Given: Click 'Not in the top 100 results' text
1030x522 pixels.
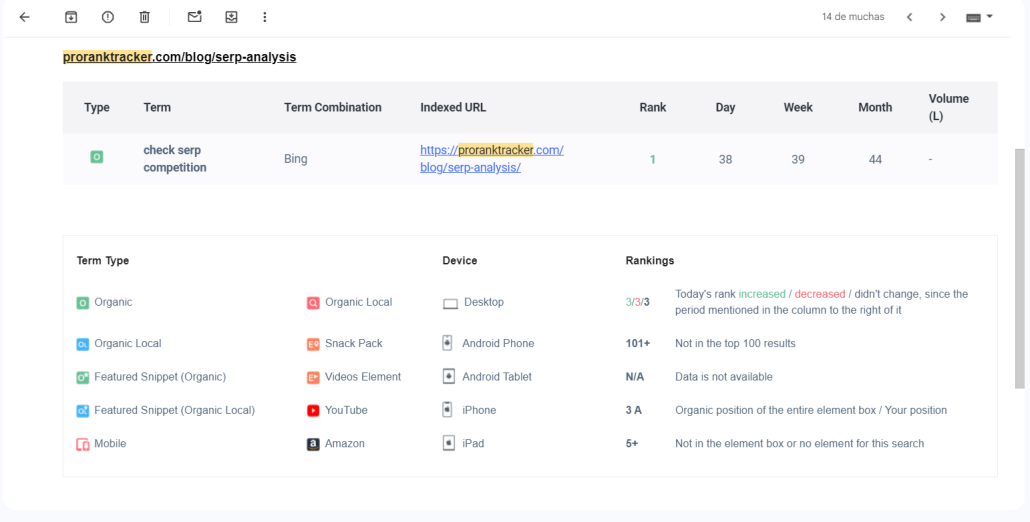Looking at the screenshot, I should [735, 343].
